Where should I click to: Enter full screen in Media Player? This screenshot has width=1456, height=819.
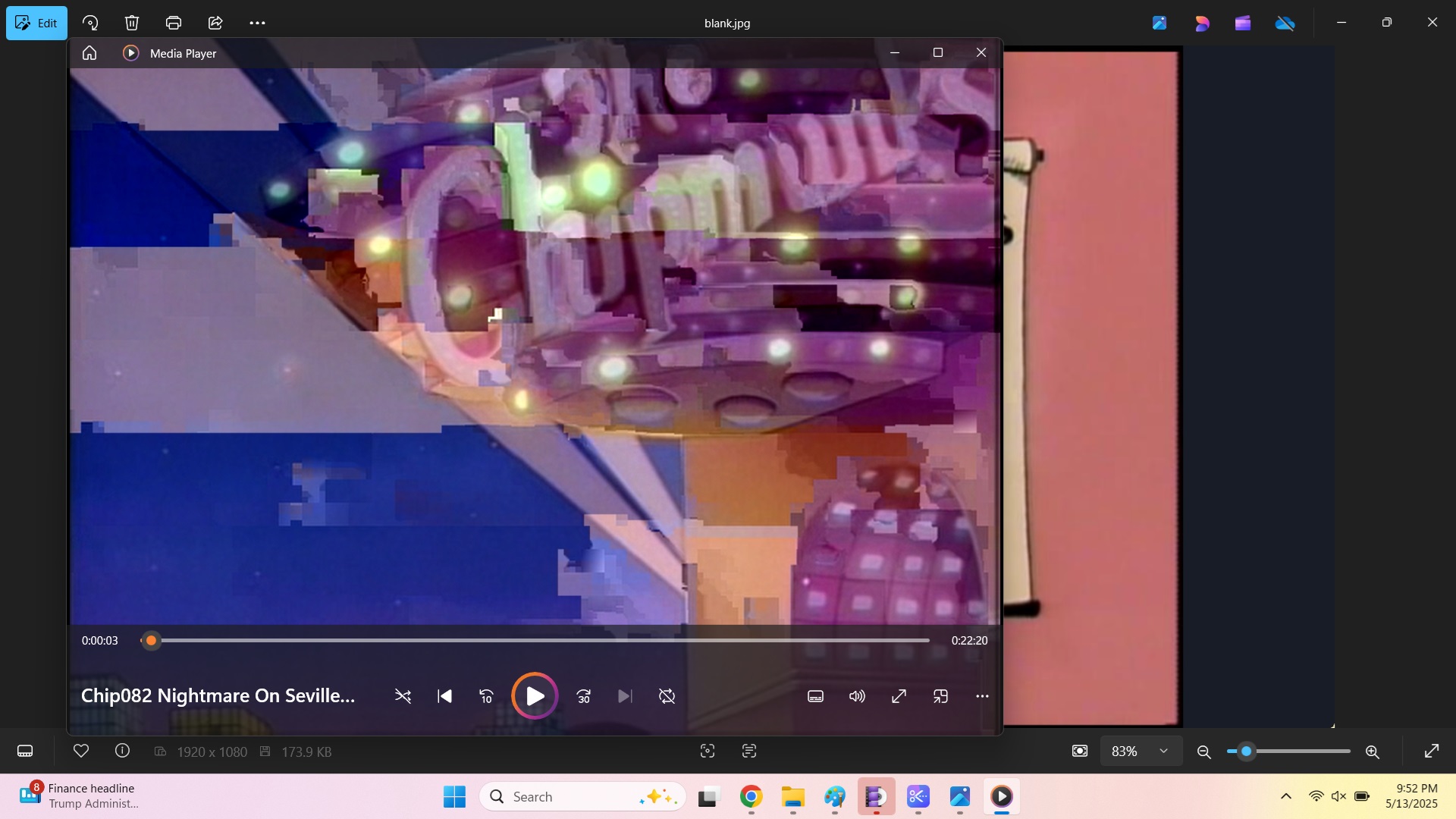tap(899, 696)
